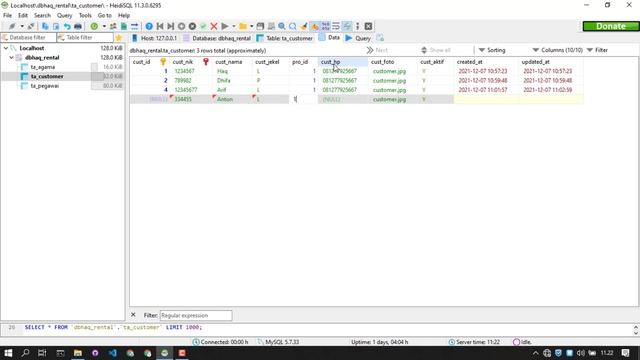The image size is (640, 360).
Task: Click the yellow star favorites icon
Action: click(x=119, y=38)
